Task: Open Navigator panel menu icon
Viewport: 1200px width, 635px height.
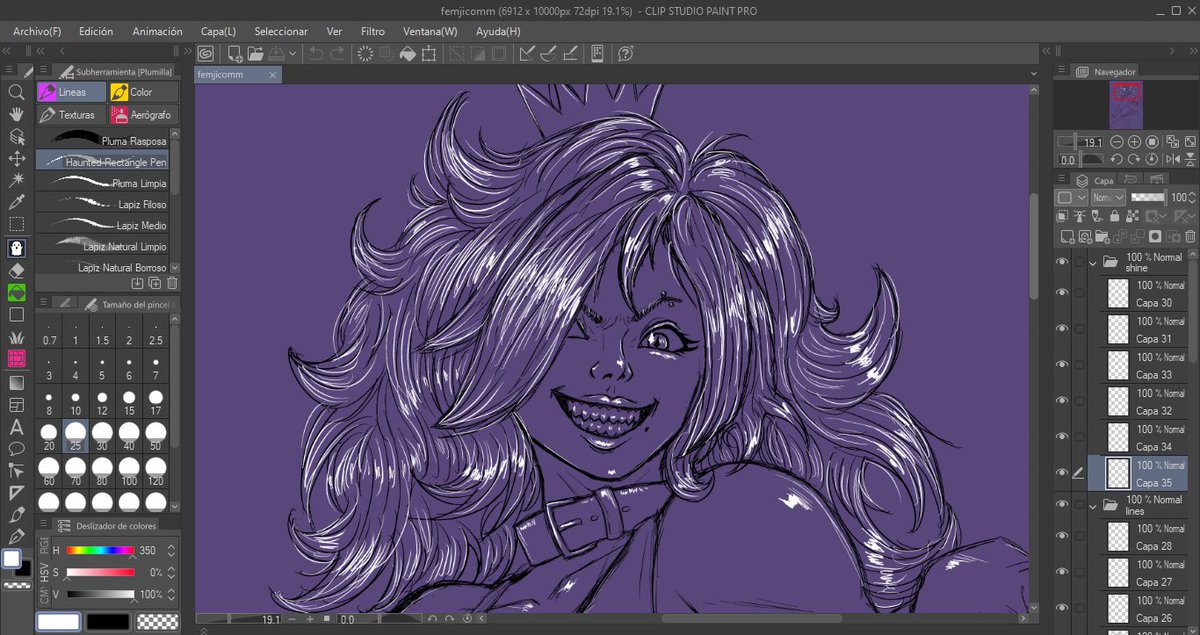Action: pos(1063,71)
